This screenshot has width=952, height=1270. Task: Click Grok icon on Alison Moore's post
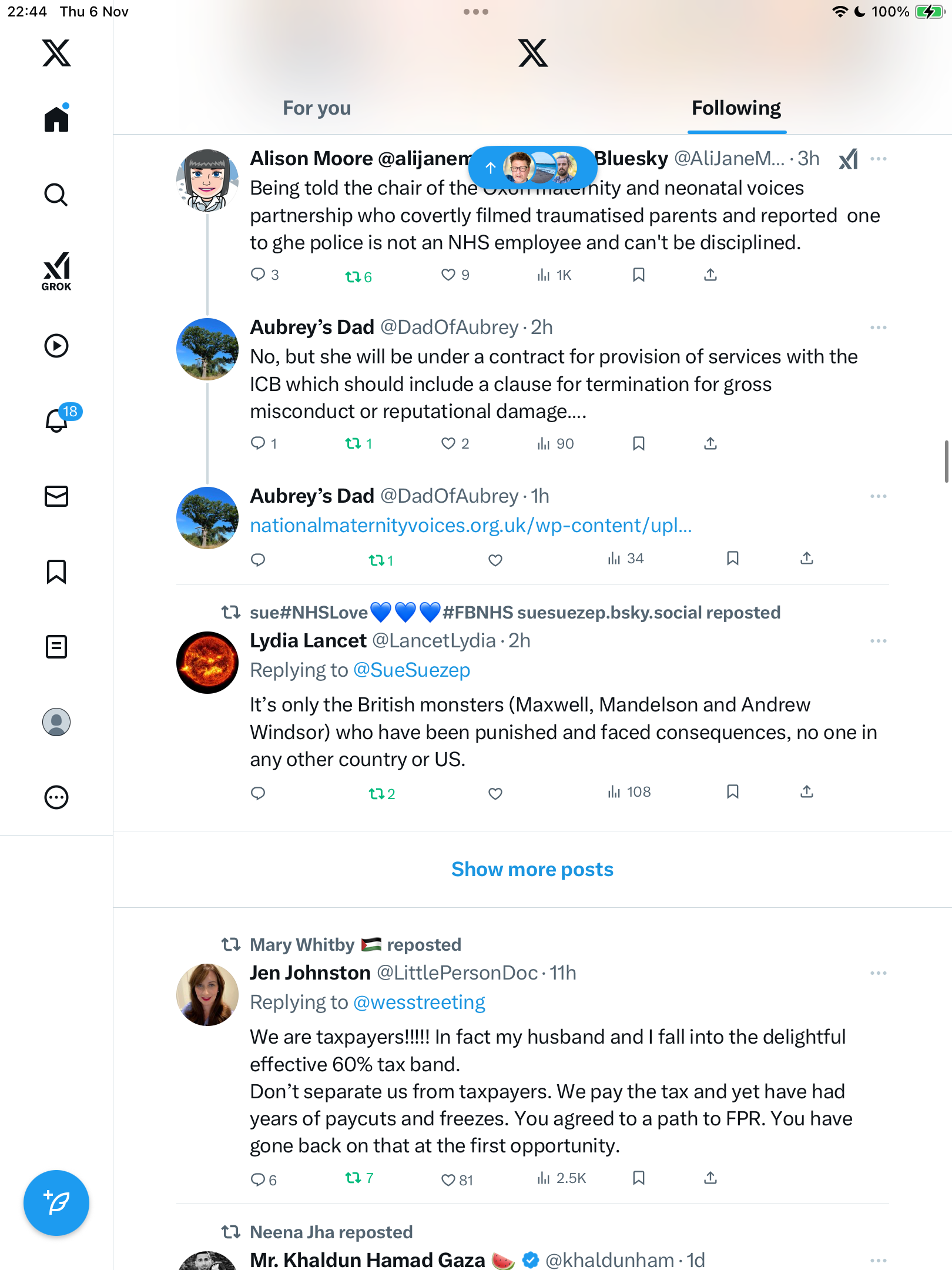(848, 159)
